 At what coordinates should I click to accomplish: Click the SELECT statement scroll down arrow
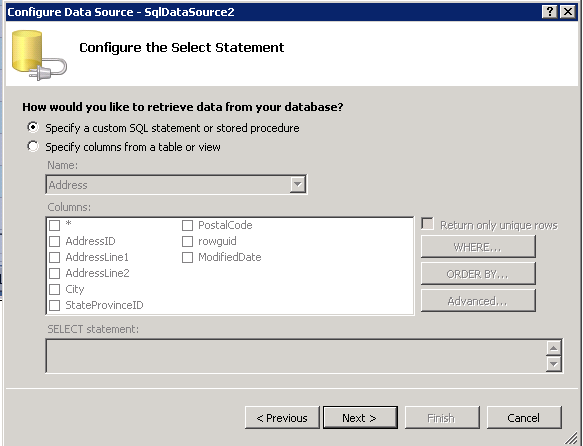tap(554, 364)
